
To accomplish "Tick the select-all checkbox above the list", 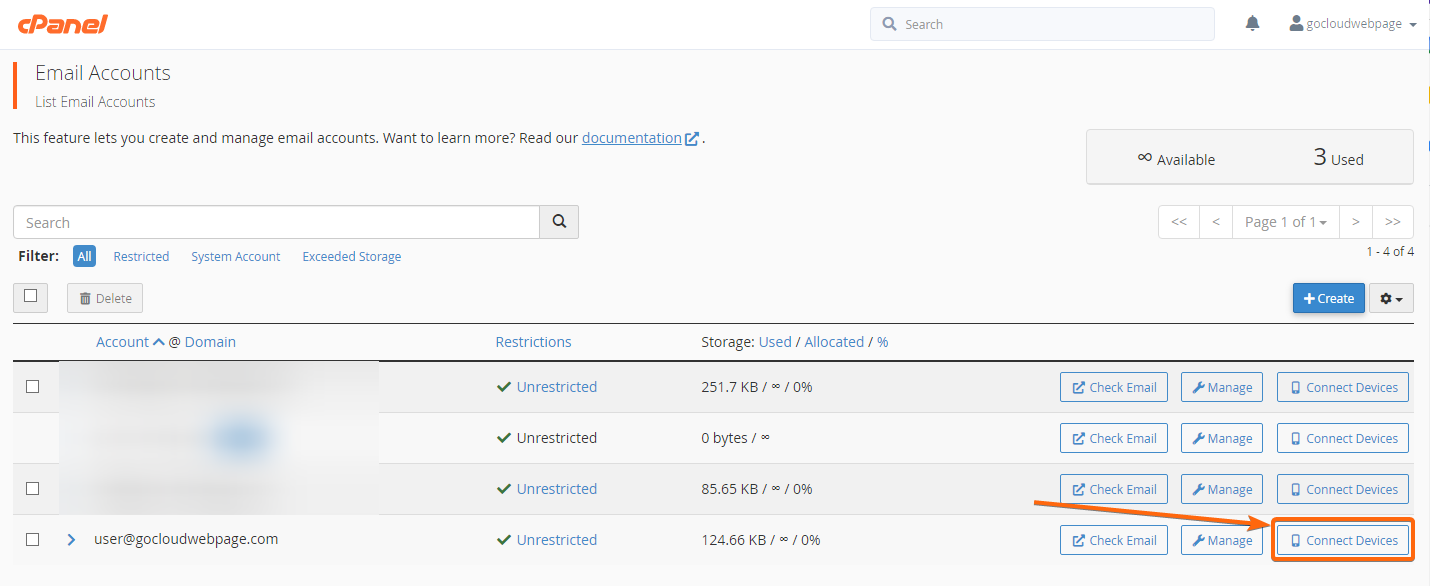I will pos(30,296).
